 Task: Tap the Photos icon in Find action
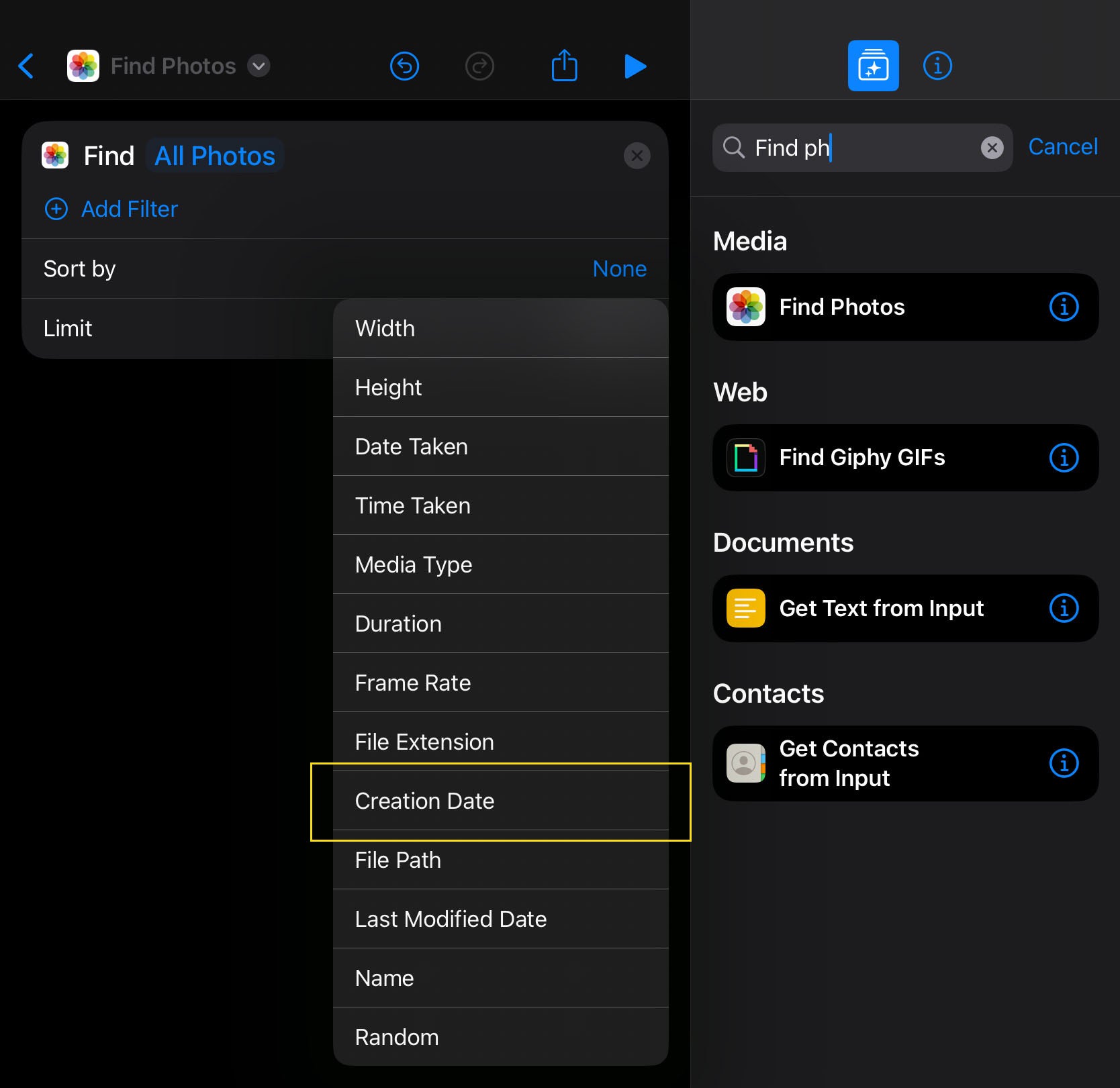(55, 156)
